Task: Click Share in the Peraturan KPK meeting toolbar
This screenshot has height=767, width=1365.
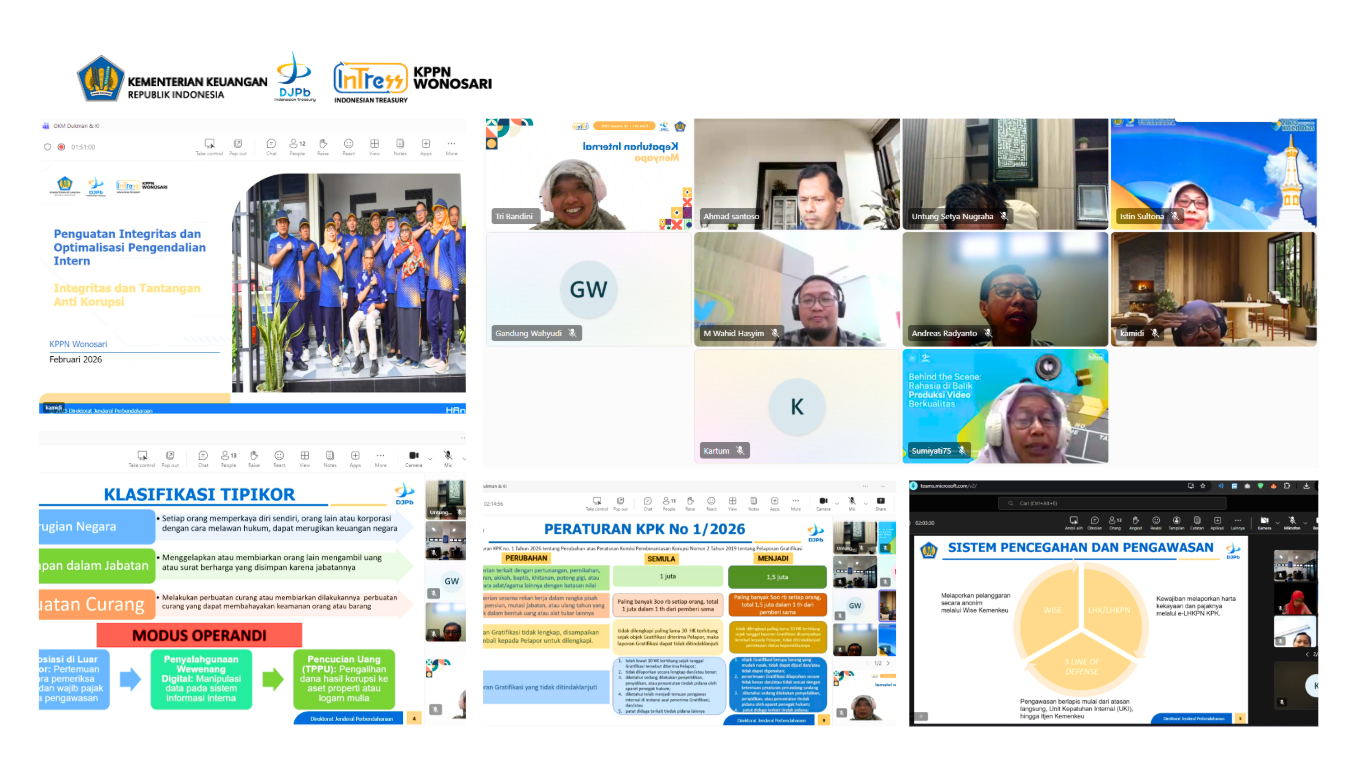Action: point(880,501)
